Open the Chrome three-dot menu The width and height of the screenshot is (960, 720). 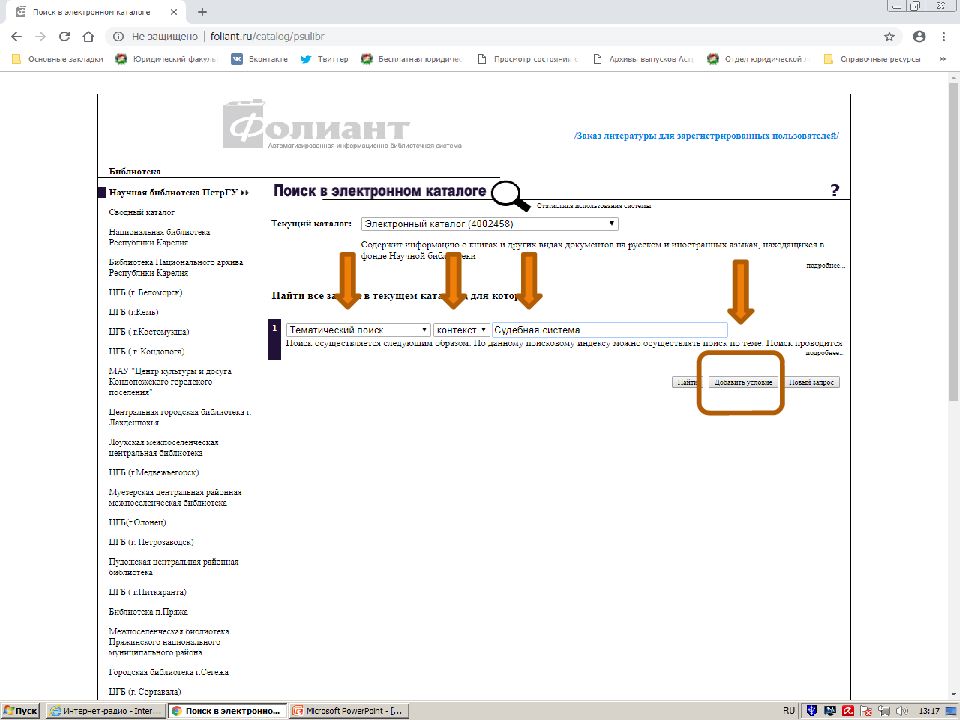(943, 36)
